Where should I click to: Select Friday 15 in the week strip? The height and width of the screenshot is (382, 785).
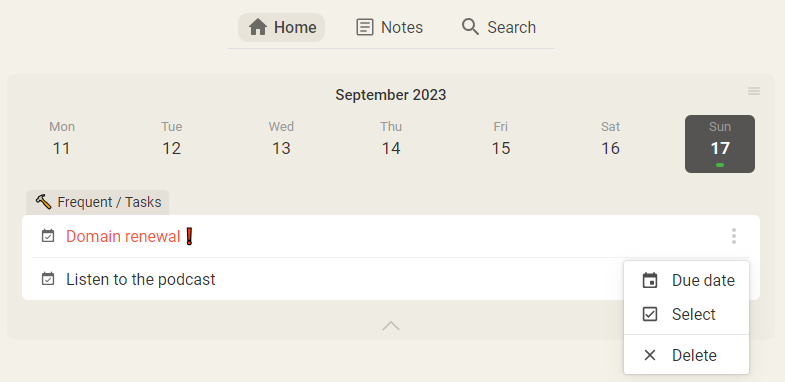point(501,144)
